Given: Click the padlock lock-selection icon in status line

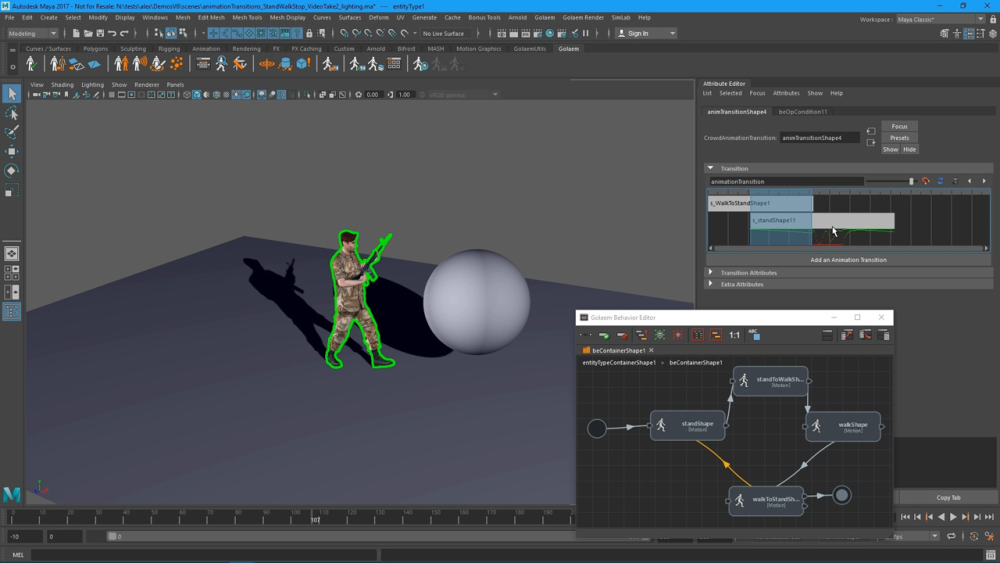Looking at the screenshot, I should (309, 33).
